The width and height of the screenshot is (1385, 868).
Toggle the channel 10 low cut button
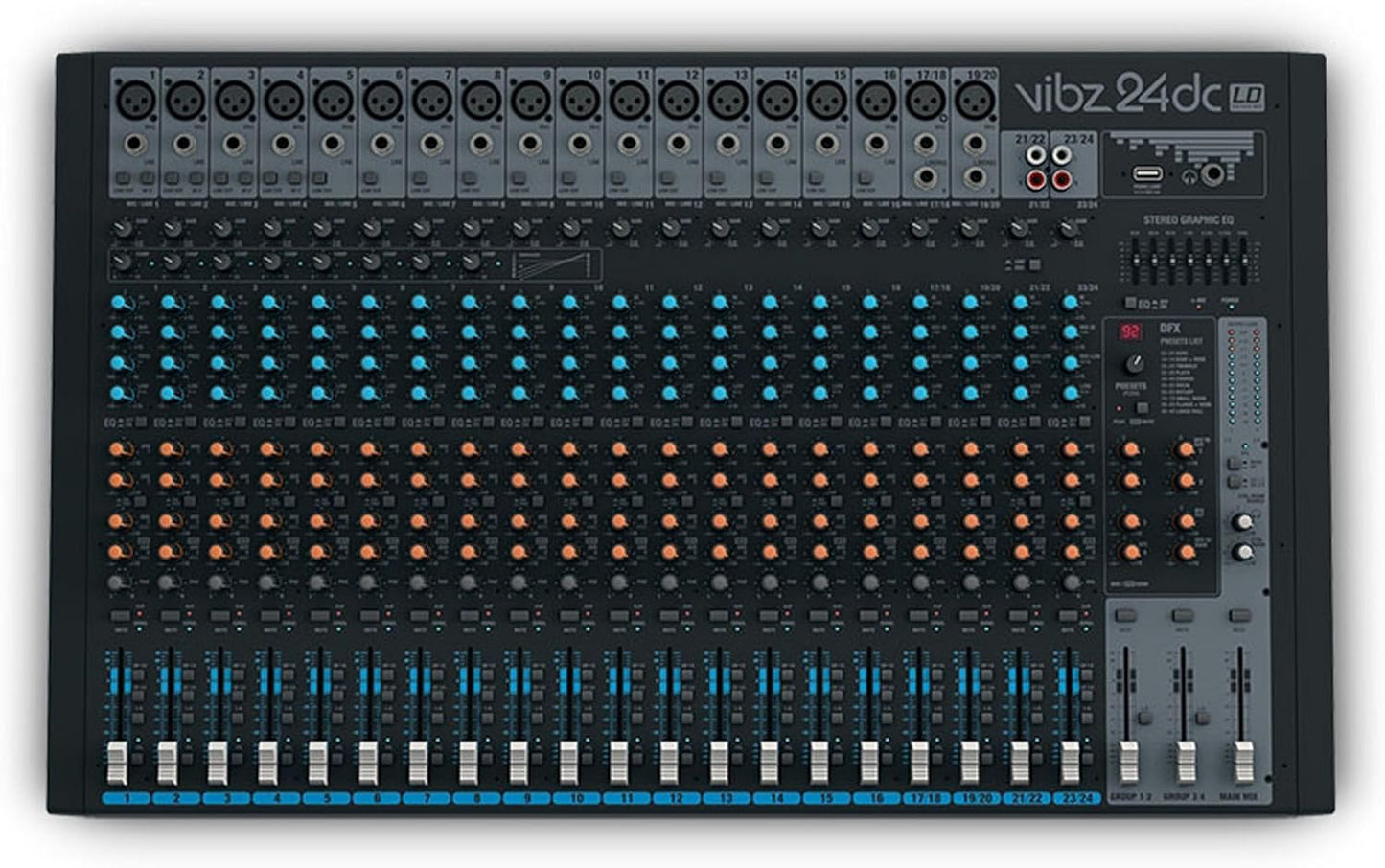click(x=568, y=179)
